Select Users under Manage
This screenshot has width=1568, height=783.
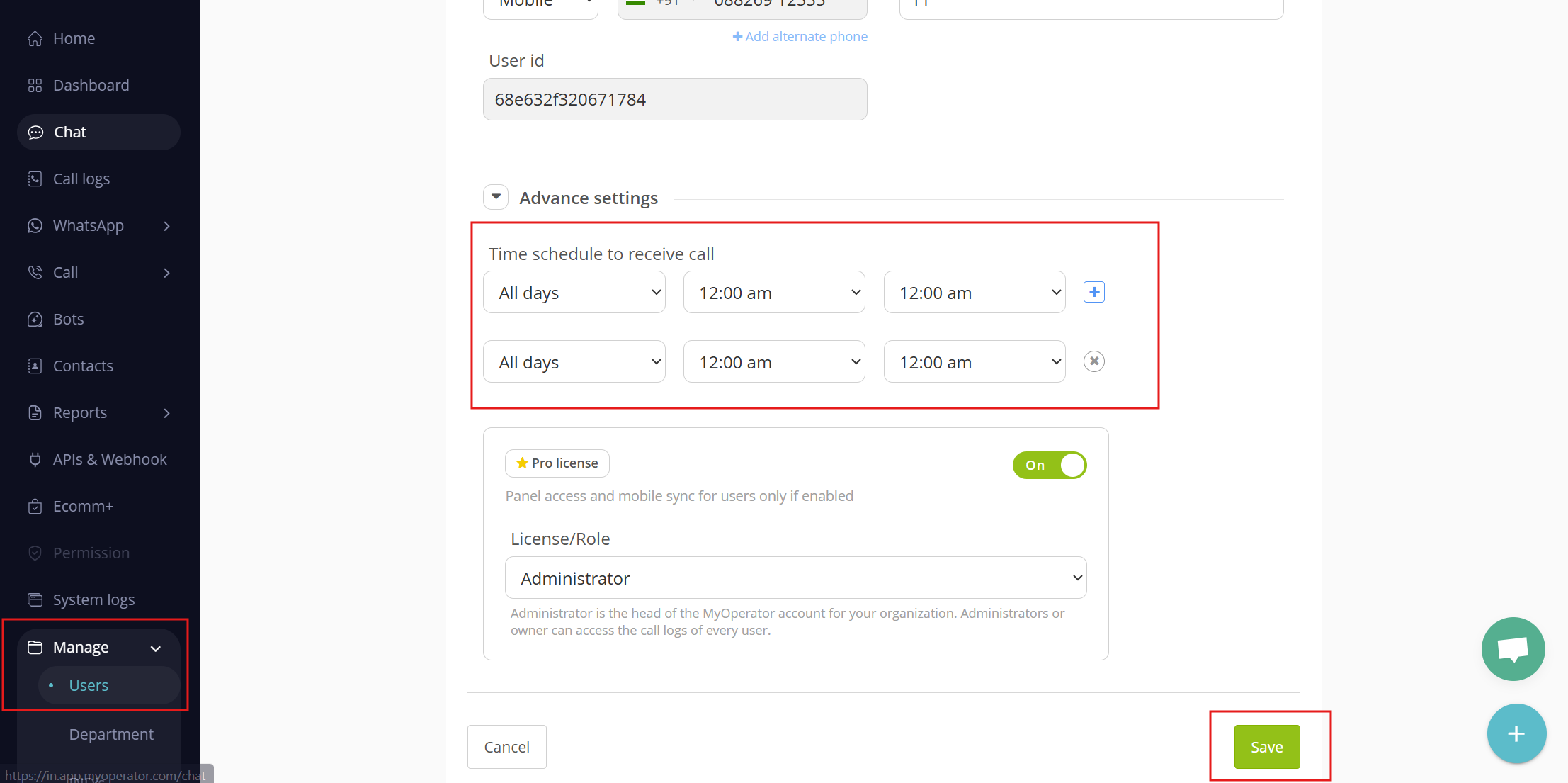(x=89, y=686)
